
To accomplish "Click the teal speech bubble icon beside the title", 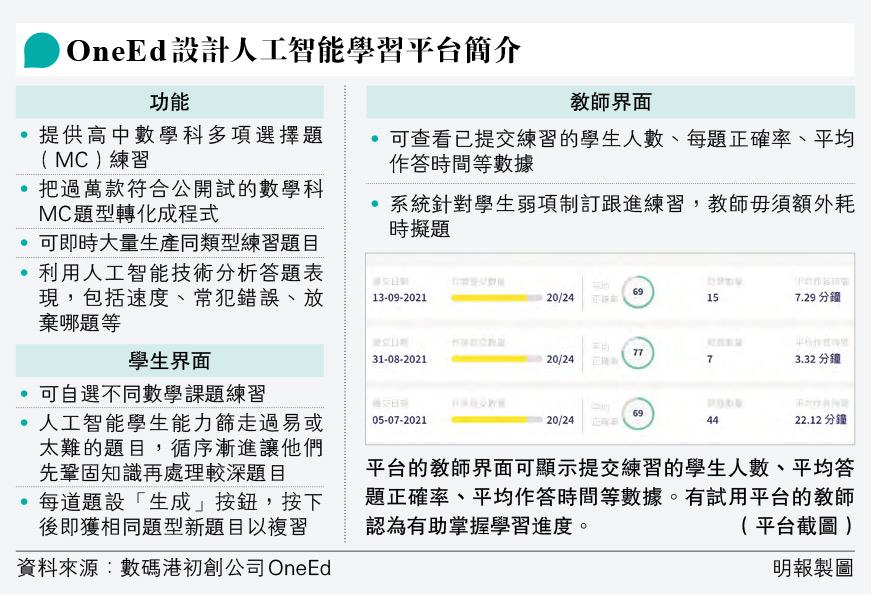I will pyautogui.click(x=41, y=50).
